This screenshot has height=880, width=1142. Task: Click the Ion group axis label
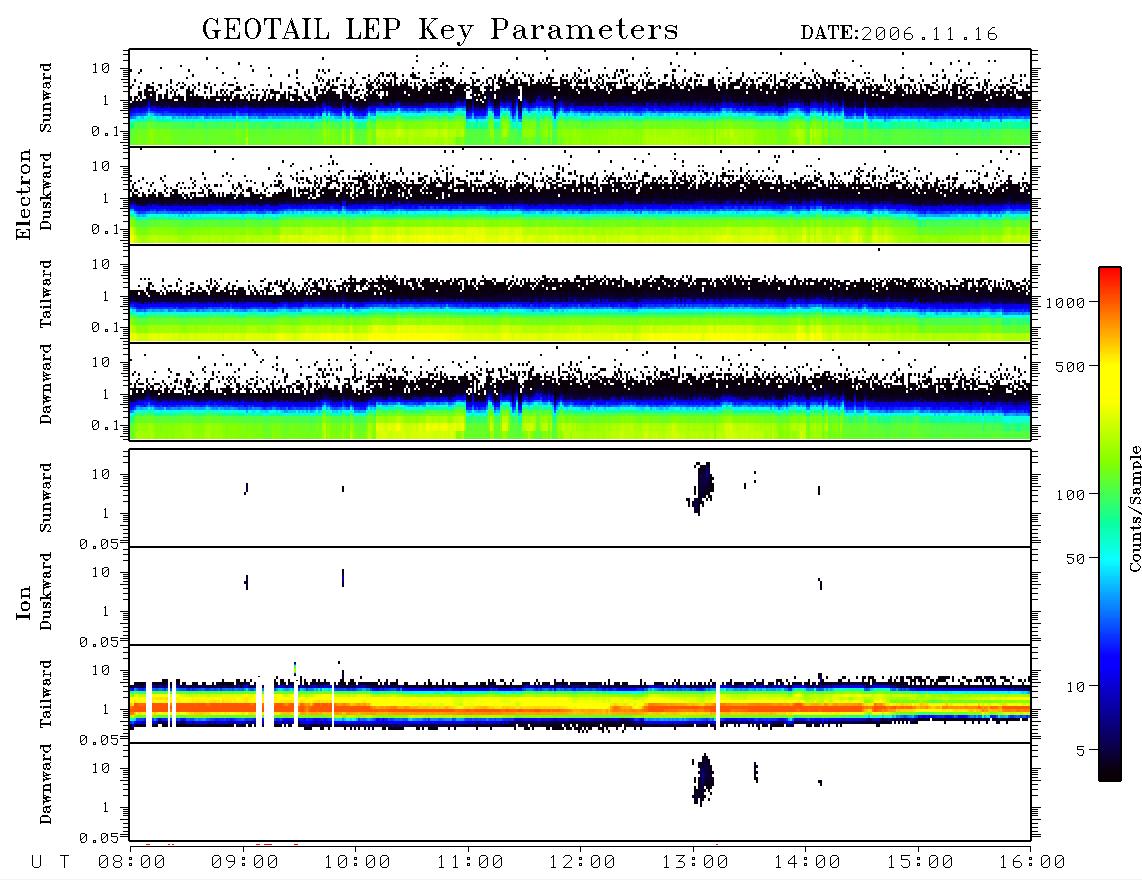pos(23,602)
